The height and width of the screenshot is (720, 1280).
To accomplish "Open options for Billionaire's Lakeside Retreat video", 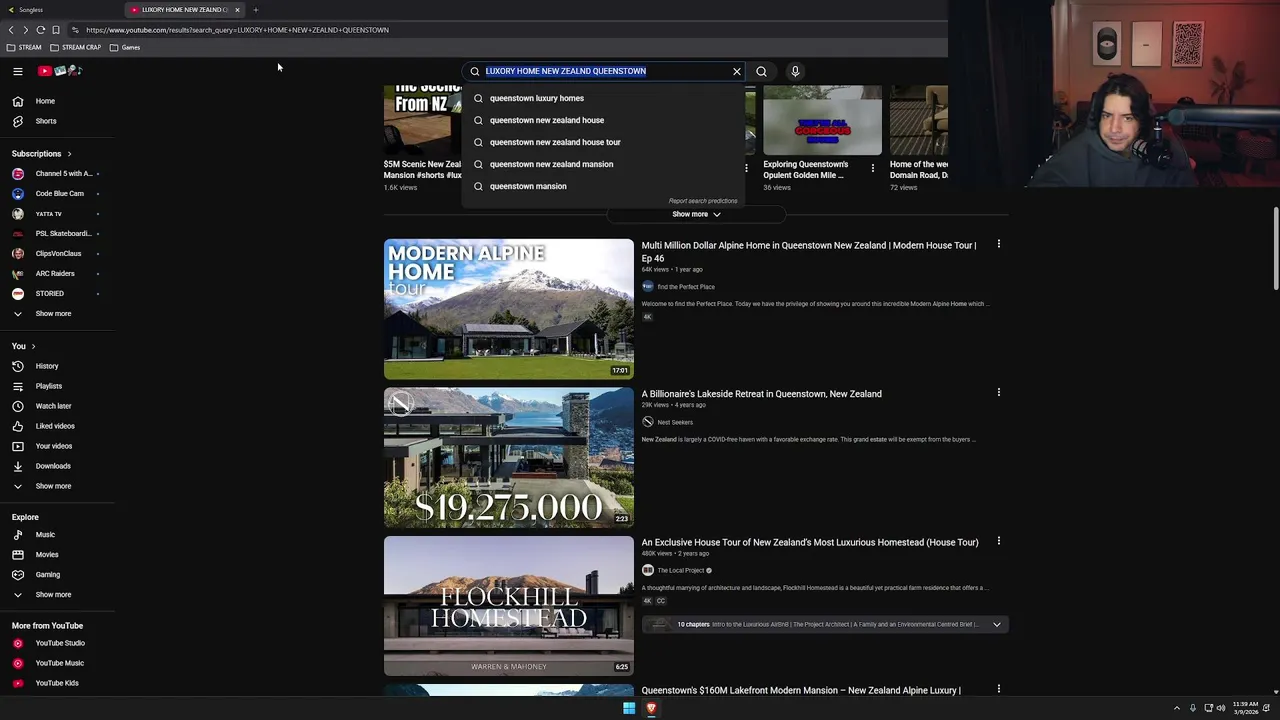I will pyautogui.click(x=998, y=392).
